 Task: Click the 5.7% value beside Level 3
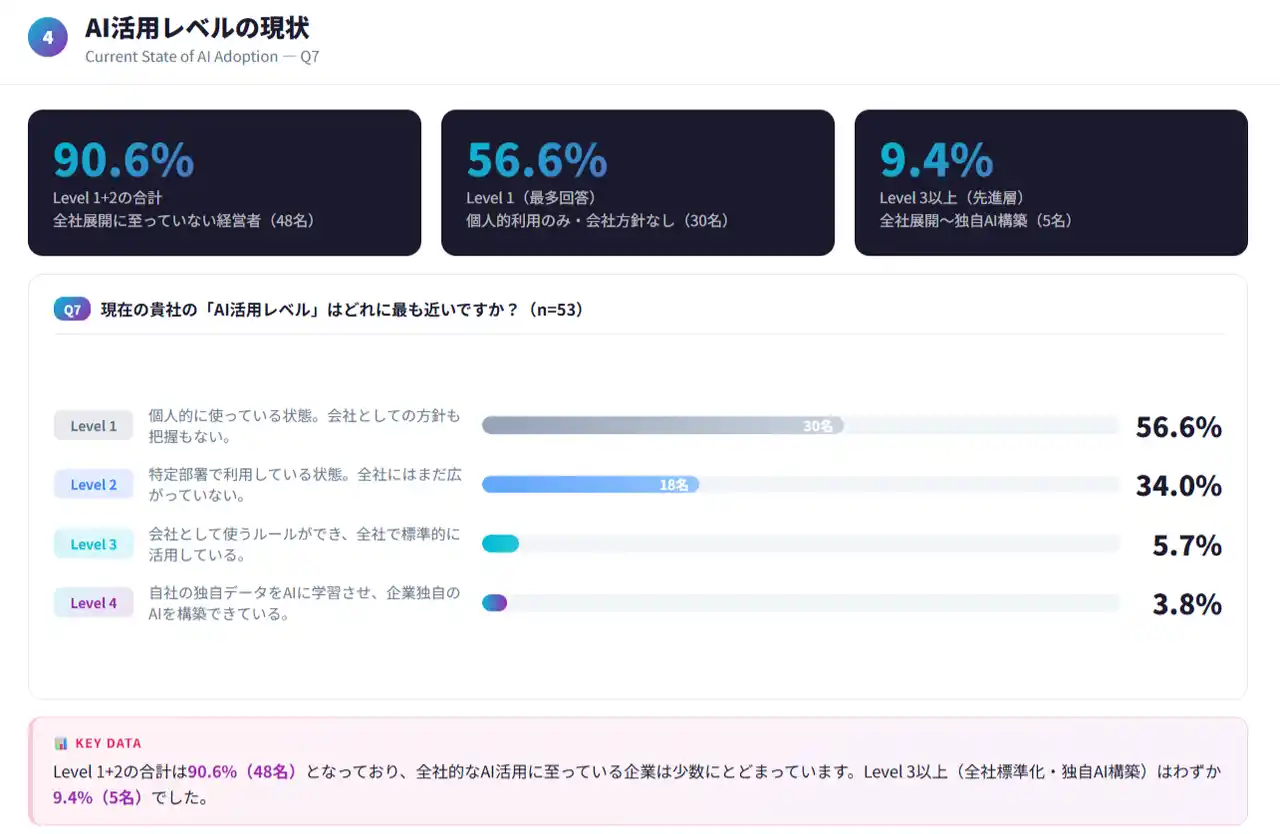pyautogui.click(x=1187, y=545)
